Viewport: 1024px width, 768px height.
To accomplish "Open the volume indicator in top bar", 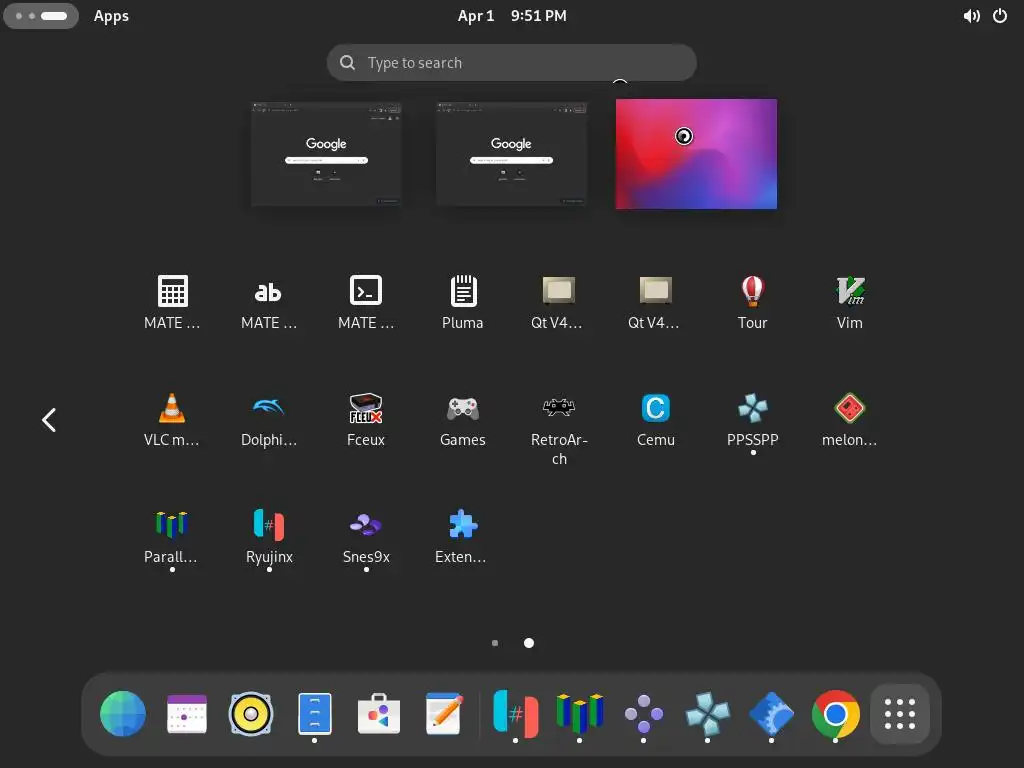I will 971,16.
